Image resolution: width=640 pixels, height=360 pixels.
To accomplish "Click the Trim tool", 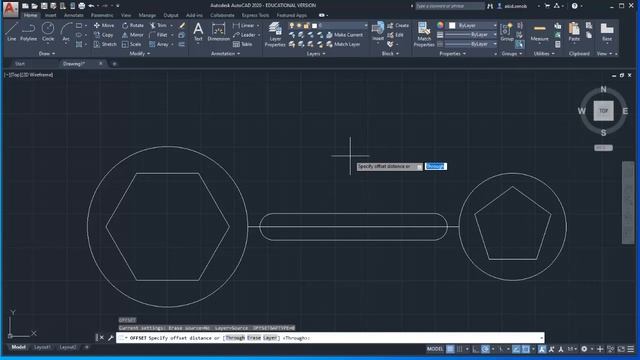I will click(x=158, y=25).
